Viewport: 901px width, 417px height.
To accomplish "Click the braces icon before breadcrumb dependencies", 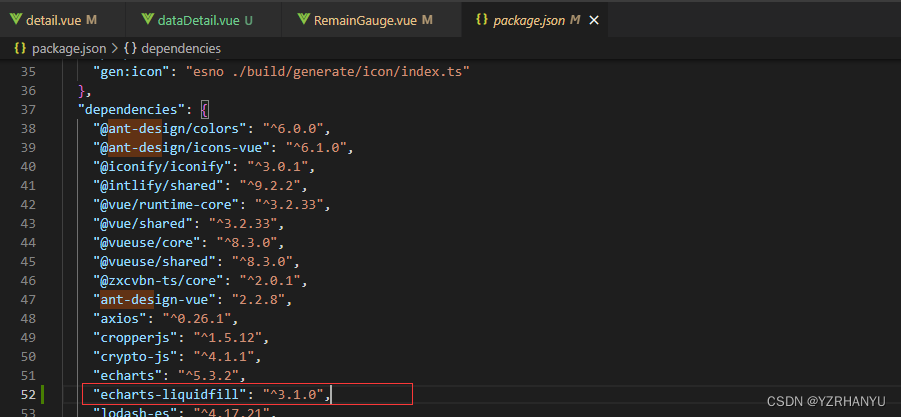I will [129, 49].
